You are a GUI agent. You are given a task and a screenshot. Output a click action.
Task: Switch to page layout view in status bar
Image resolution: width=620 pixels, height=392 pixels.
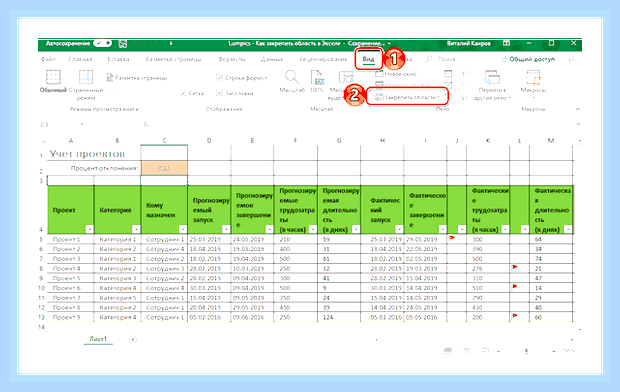coord(467,350)
